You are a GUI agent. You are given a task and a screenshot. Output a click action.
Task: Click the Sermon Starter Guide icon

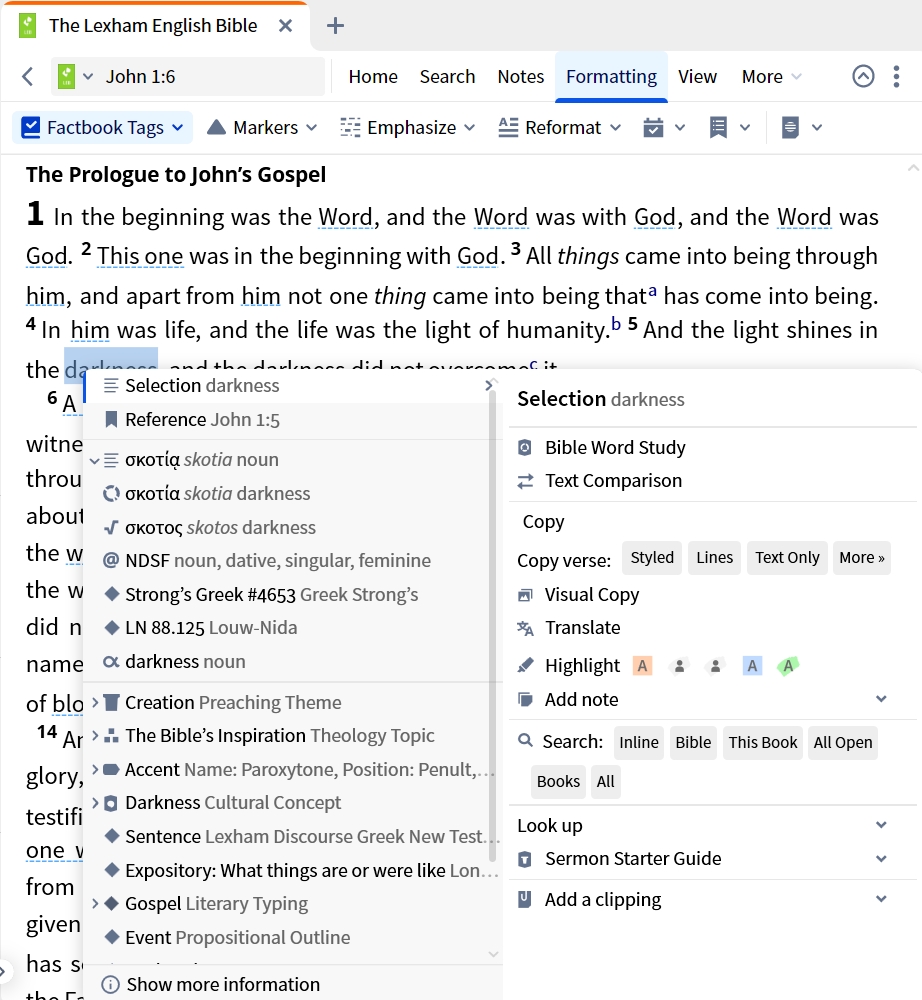[x=525, y=859]
